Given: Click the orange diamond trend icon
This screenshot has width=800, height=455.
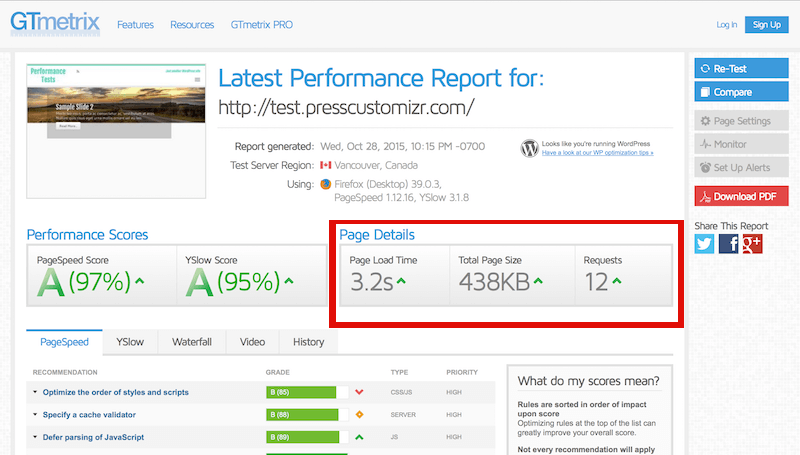Looking at the screenshot, I should [x=359, y=415].
